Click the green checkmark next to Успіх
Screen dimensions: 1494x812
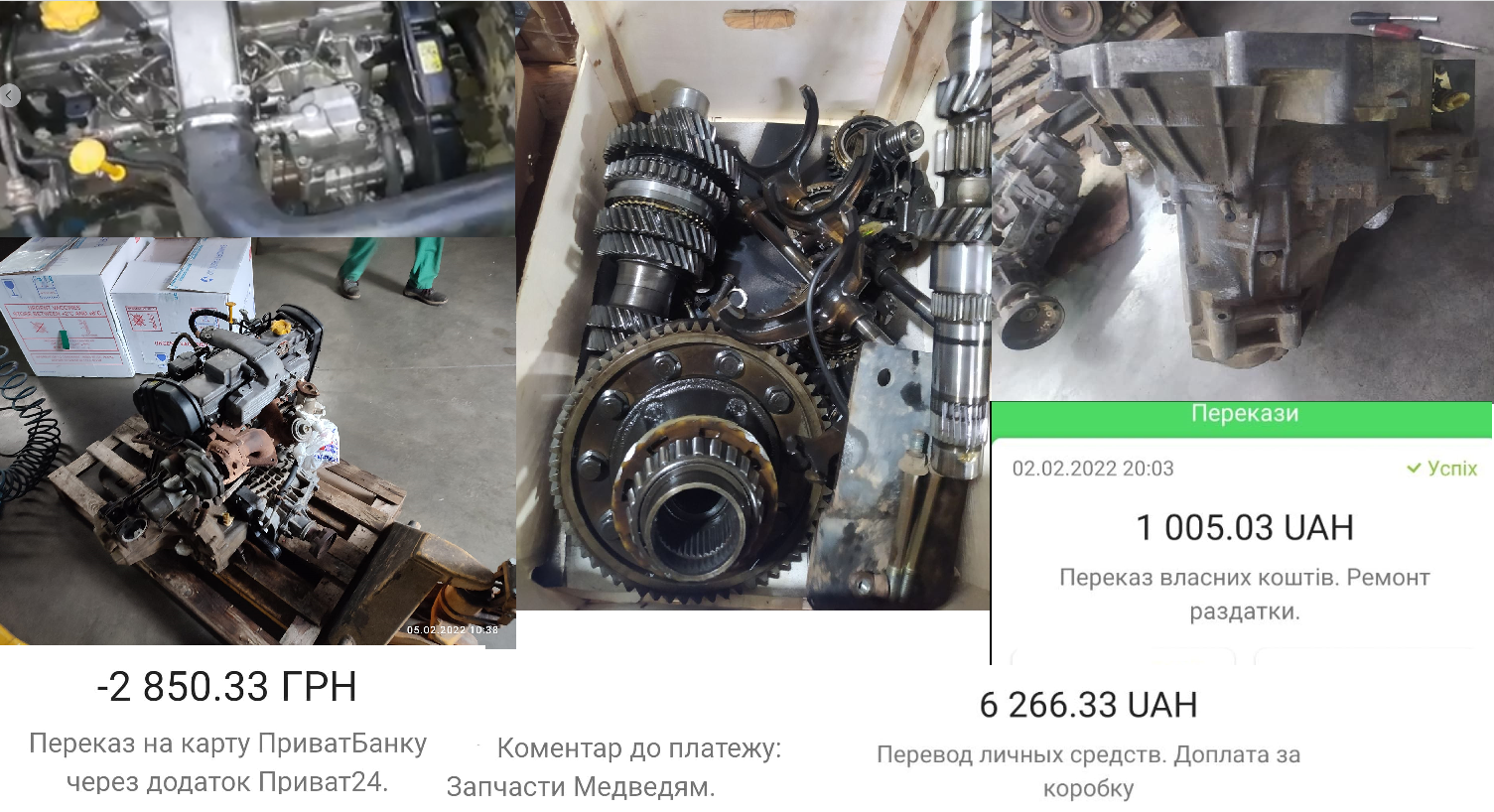click(x=1414, y=469)
